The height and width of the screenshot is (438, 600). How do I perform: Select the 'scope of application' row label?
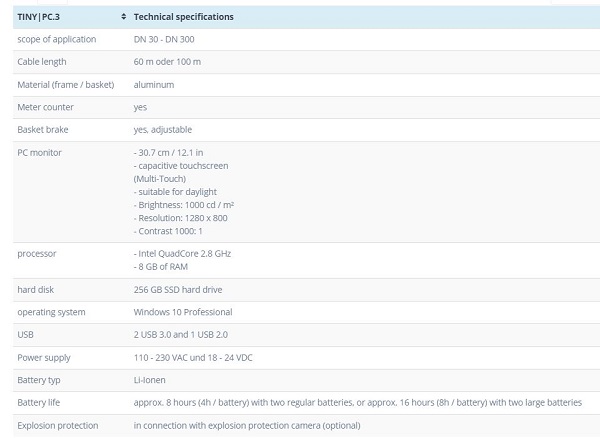(x=57, y=39)
